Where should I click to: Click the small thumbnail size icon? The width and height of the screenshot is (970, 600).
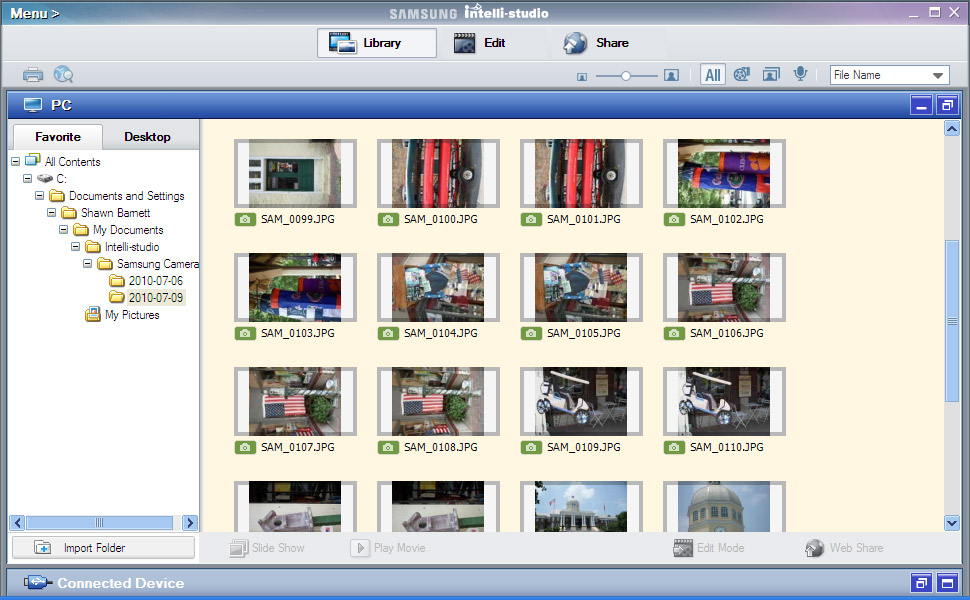(581, 76)
